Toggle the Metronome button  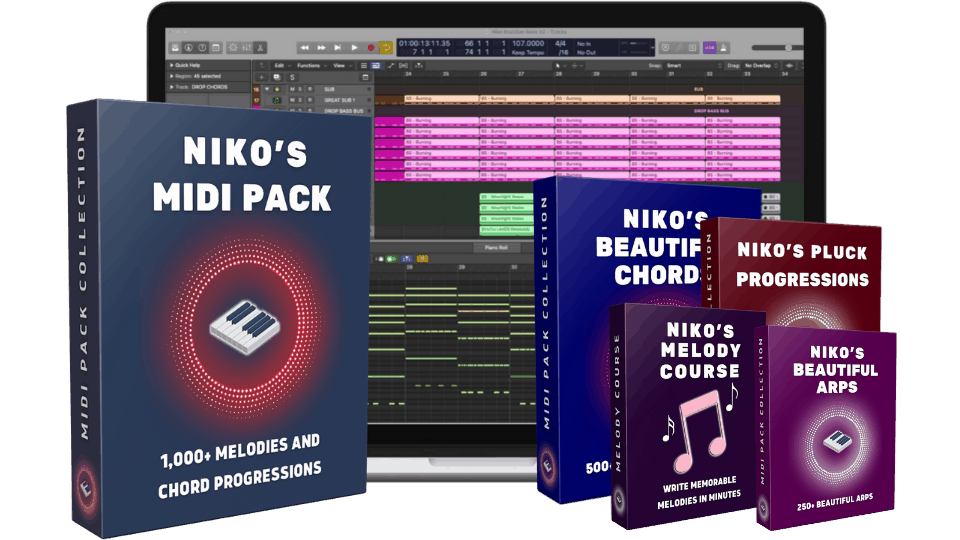[x=724, y=47]
